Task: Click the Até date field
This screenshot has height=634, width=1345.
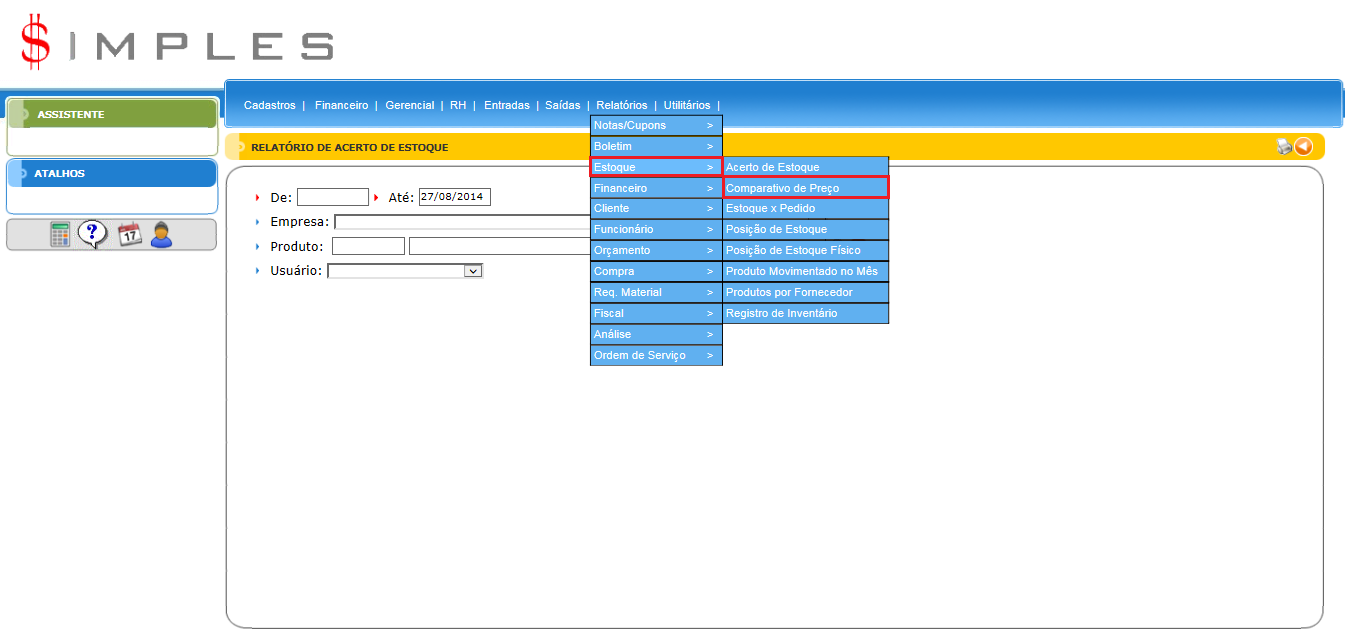Action: click(454, 197)
